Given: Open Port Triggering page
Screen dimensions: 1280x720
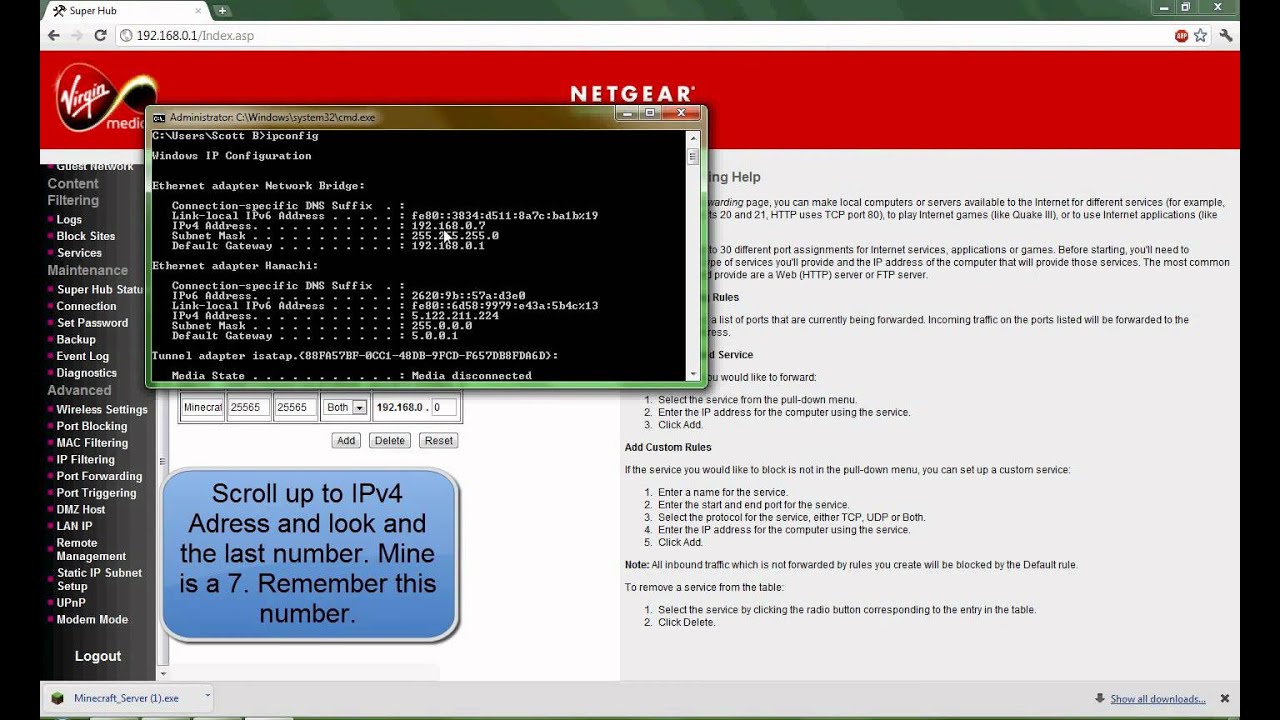Looking at the screenshot, I should 96,493.
